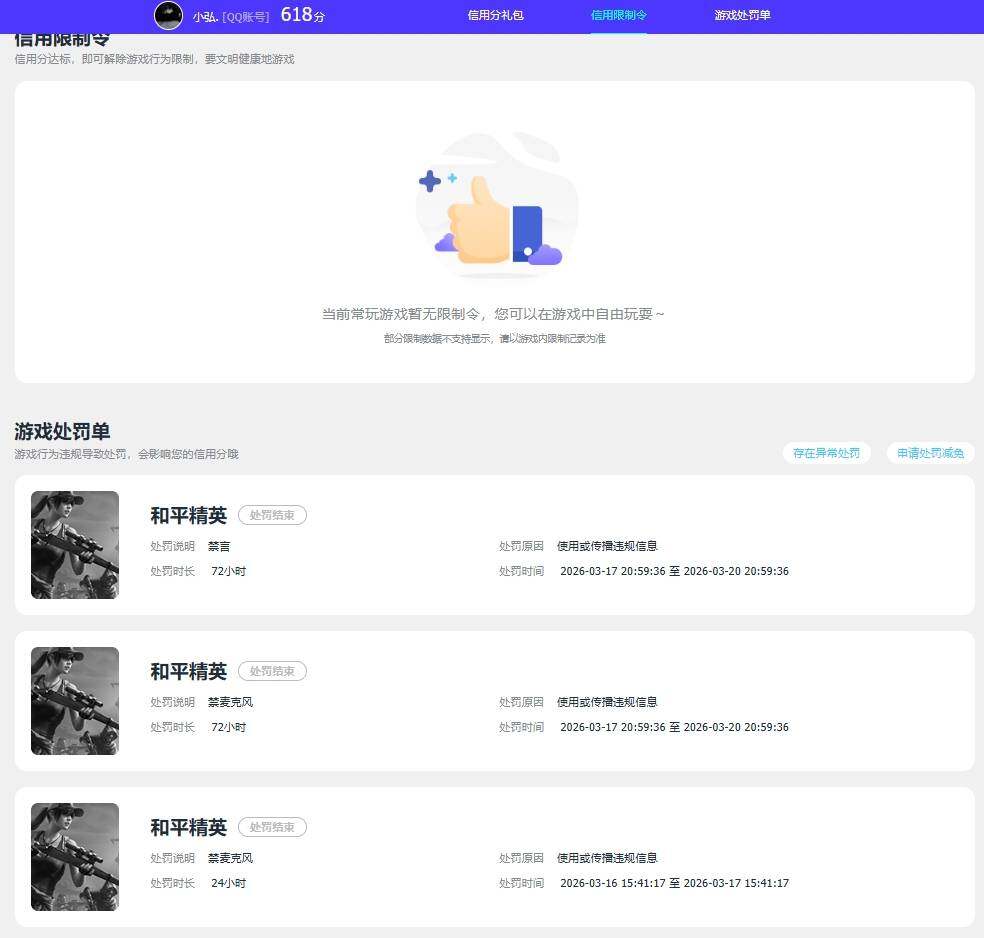Click the 游戏处罚单 section heading
Image resolution: width=984 pixels, height=938 pixels.
click(62, 432)
